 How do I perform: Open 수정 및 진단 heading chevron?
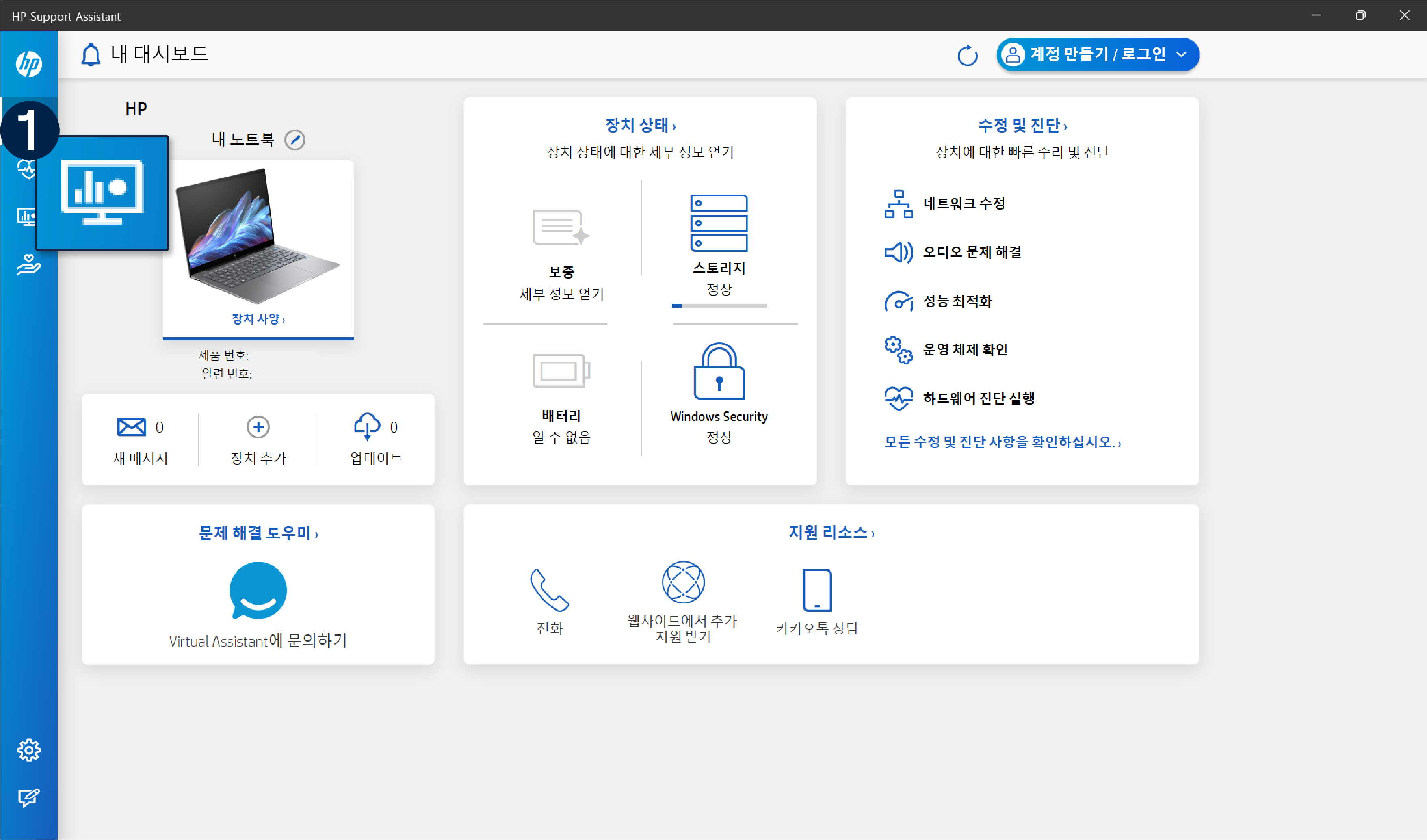[x=1065, y=127]
